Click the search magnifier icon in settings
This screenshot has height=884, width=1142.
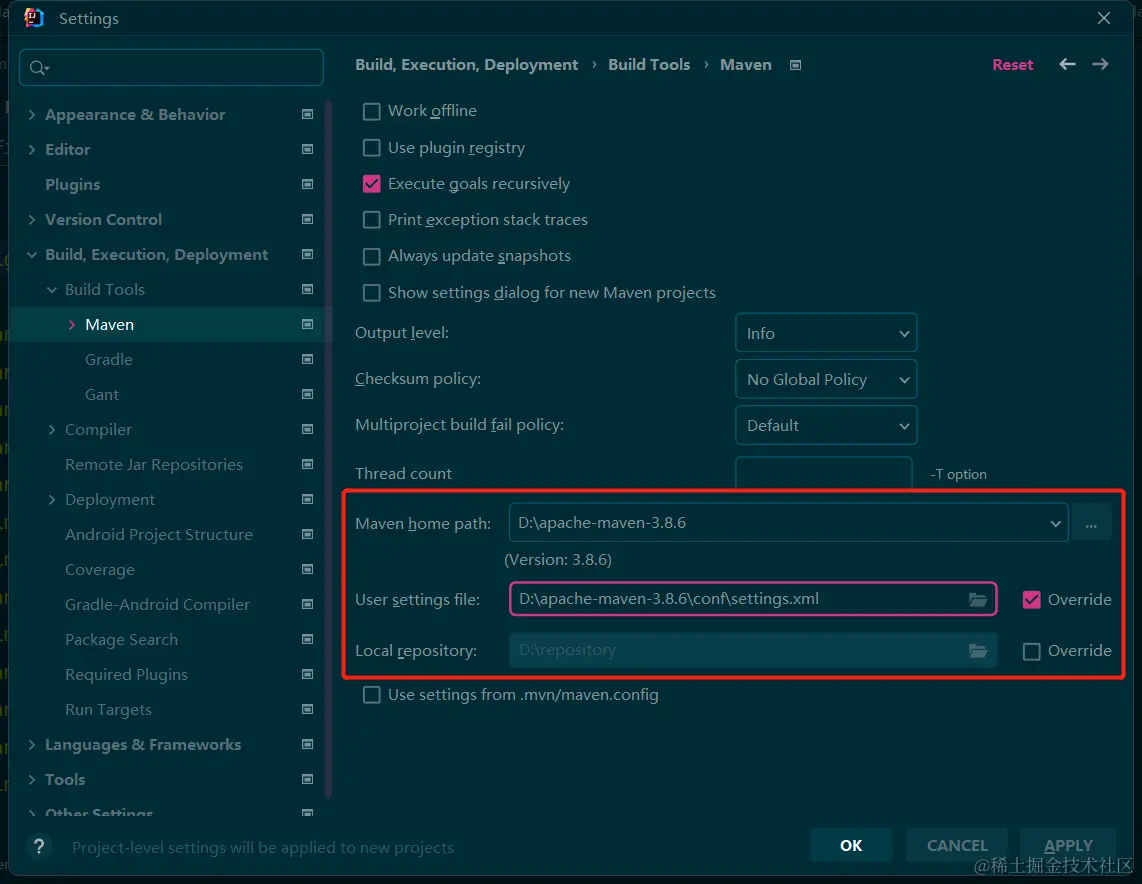pos(39,68)
